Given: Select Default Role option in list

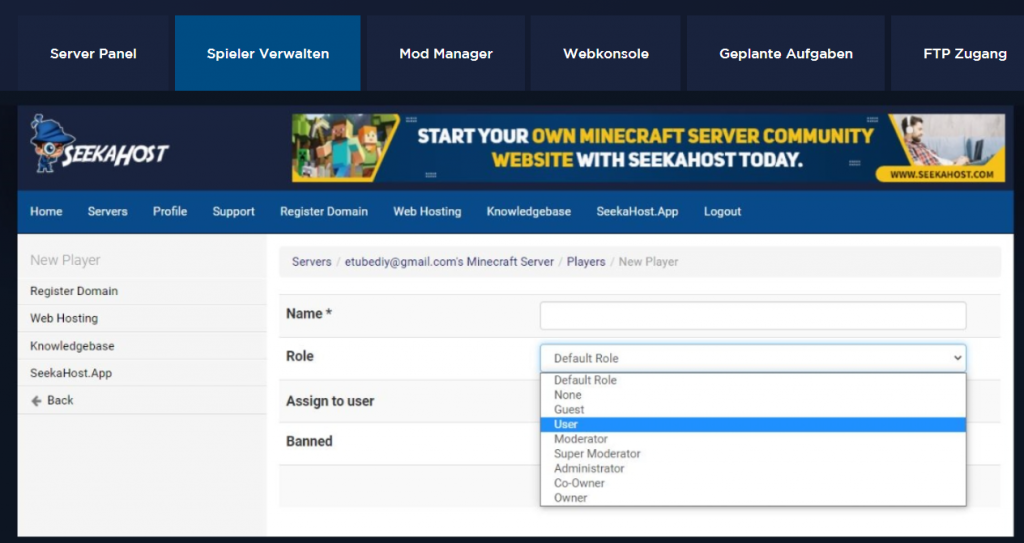Looking at the screenshot, I should coord(753,380).
